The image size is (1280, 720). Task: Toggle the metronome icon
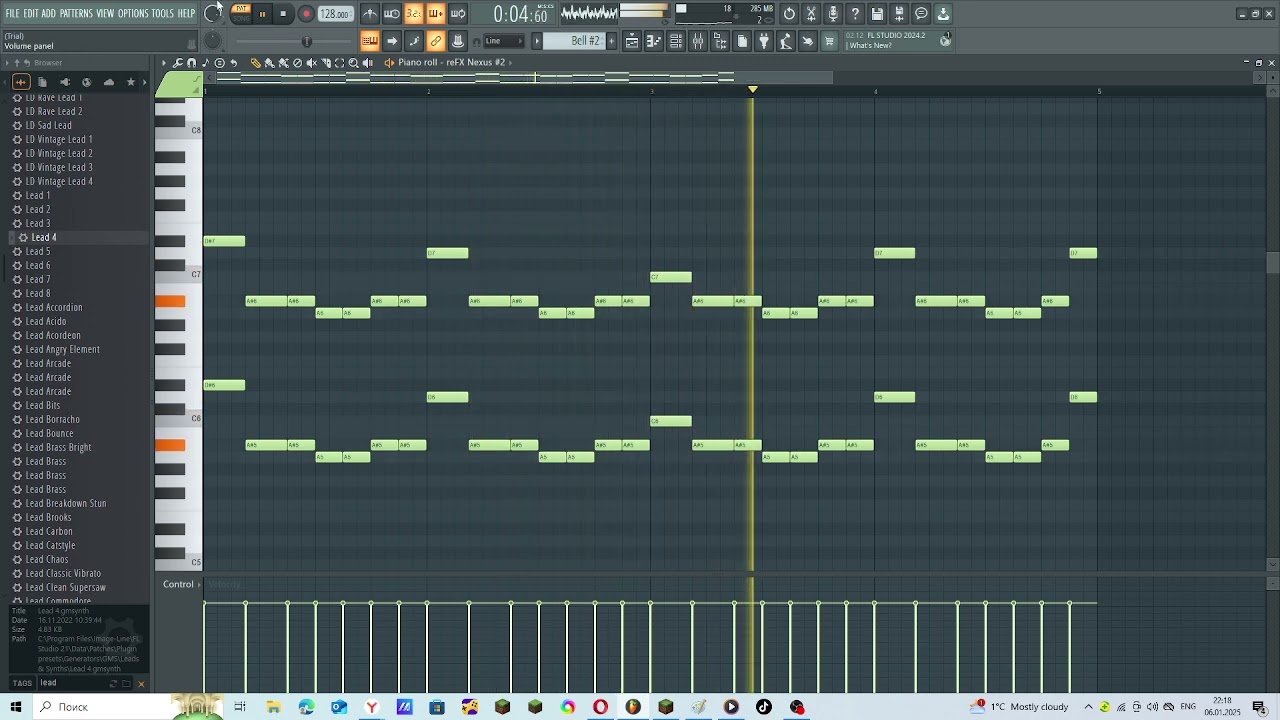coord(370,14)
